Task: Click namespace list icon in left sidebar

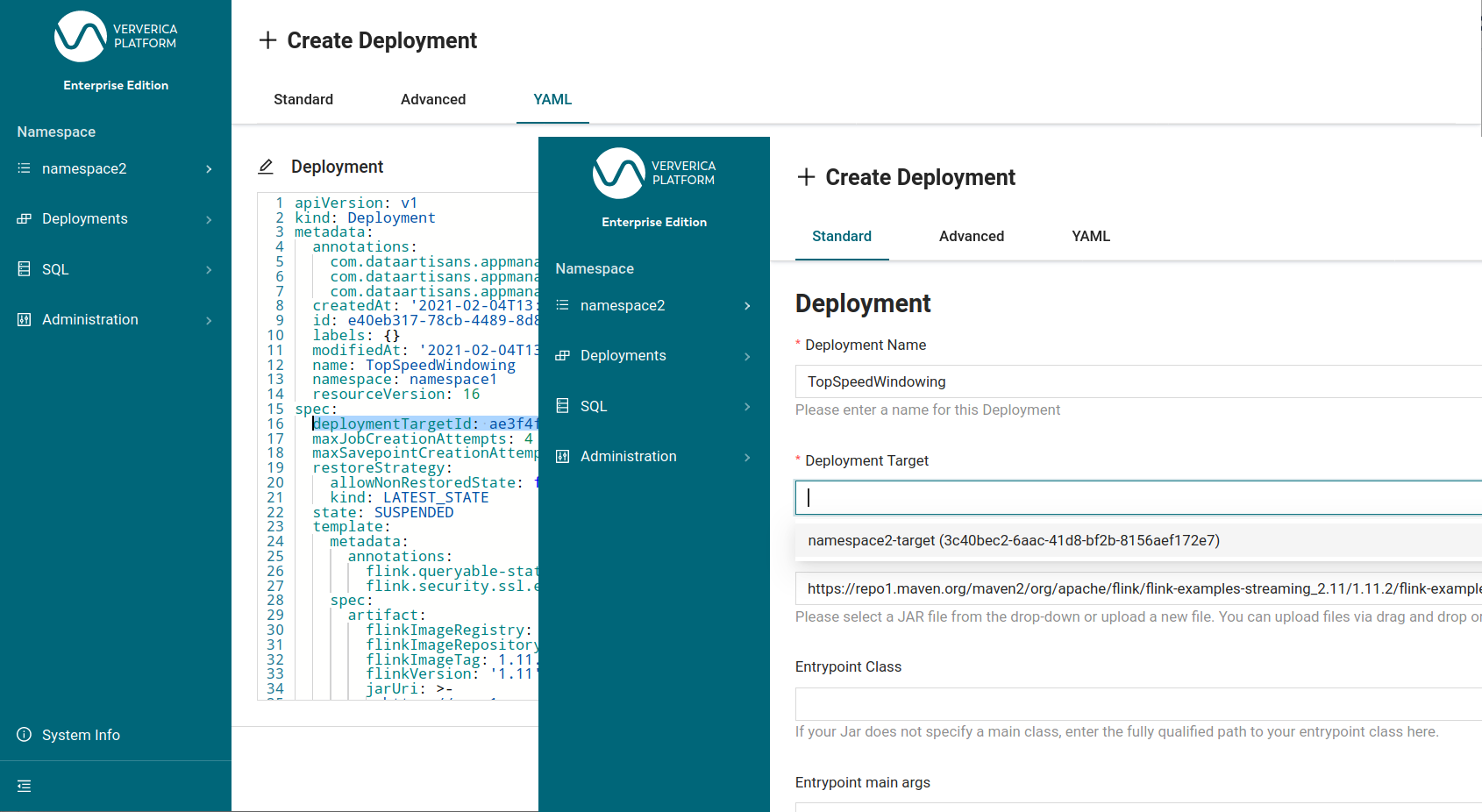Action: point(24,168)
